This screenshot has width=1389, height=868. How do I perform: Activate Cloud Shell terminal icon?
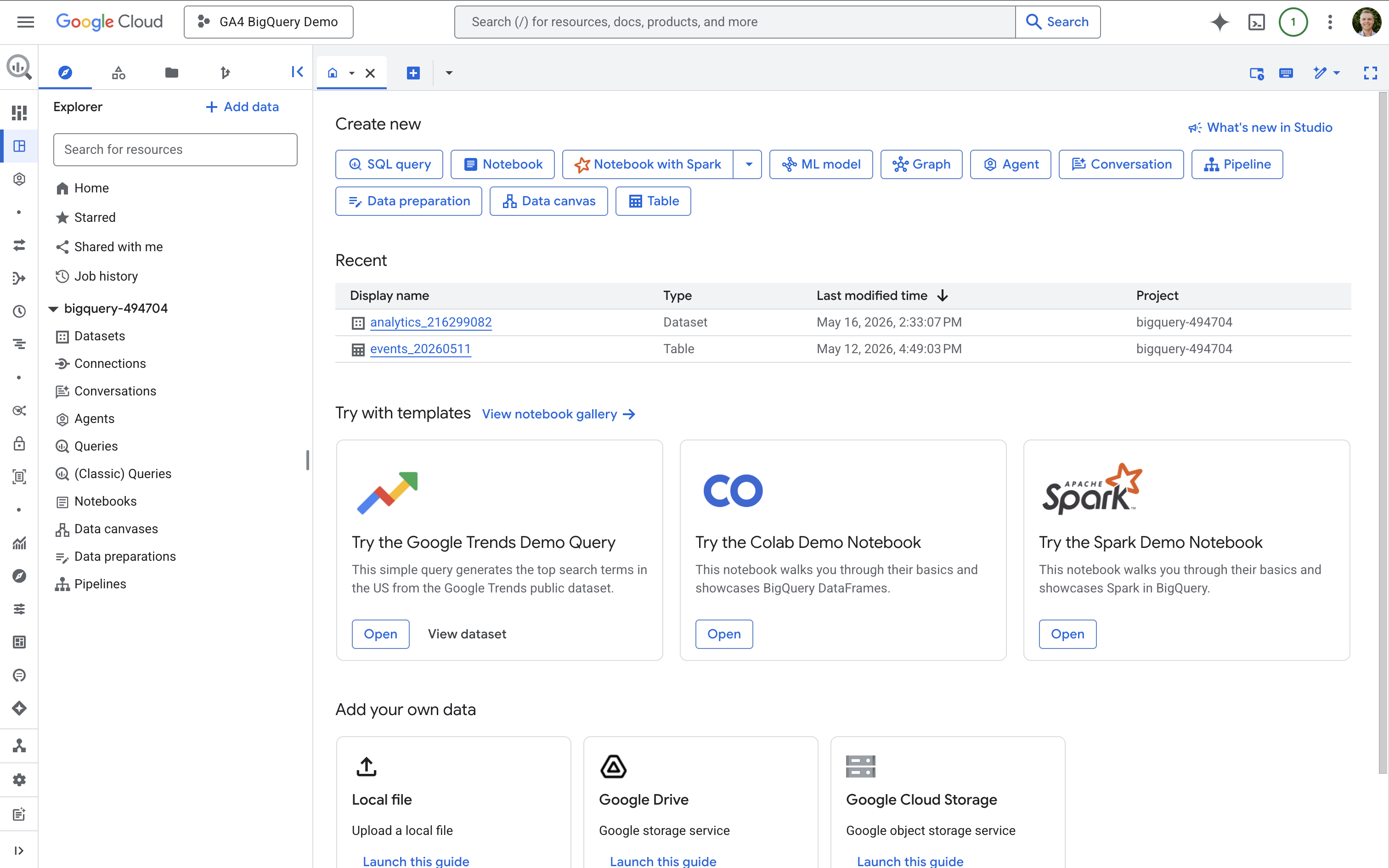coord(1256,22)
